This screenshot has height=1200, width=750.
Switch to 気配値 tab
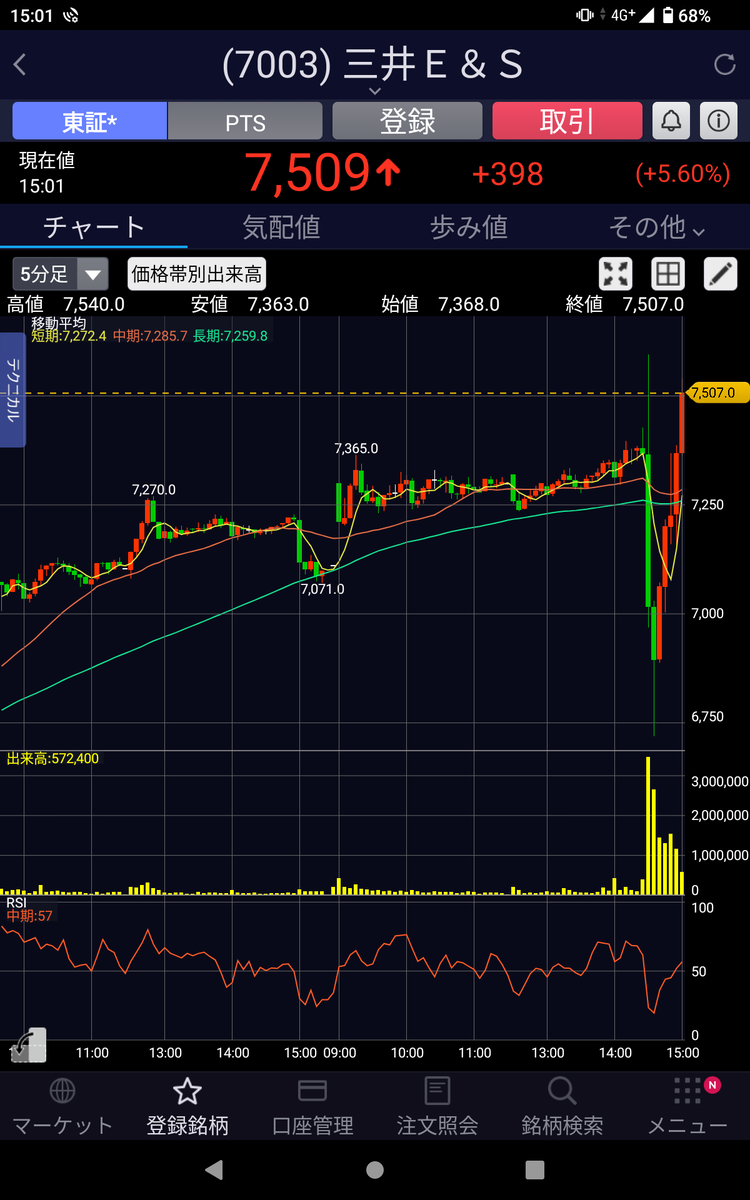pyautogui.click(x=281, y=227)
